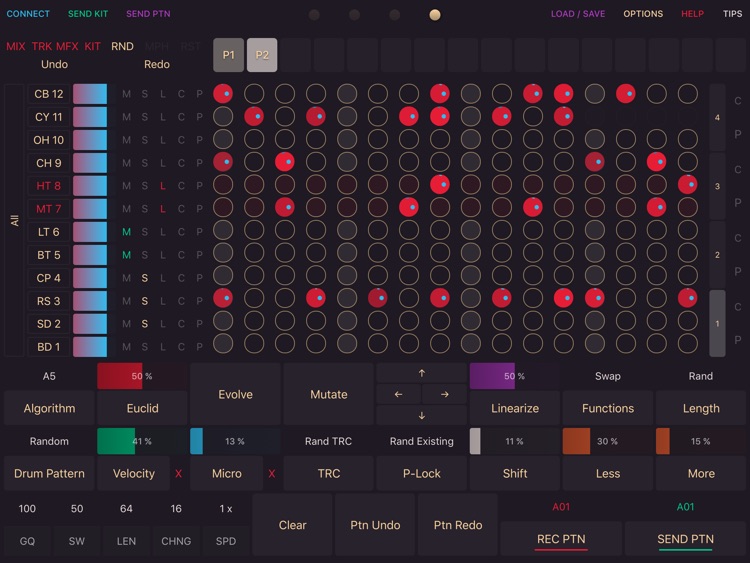The height and width of the screenshot is (563, 750).
Task: Disable solo S on CP 4
Action: coord(144,278)
